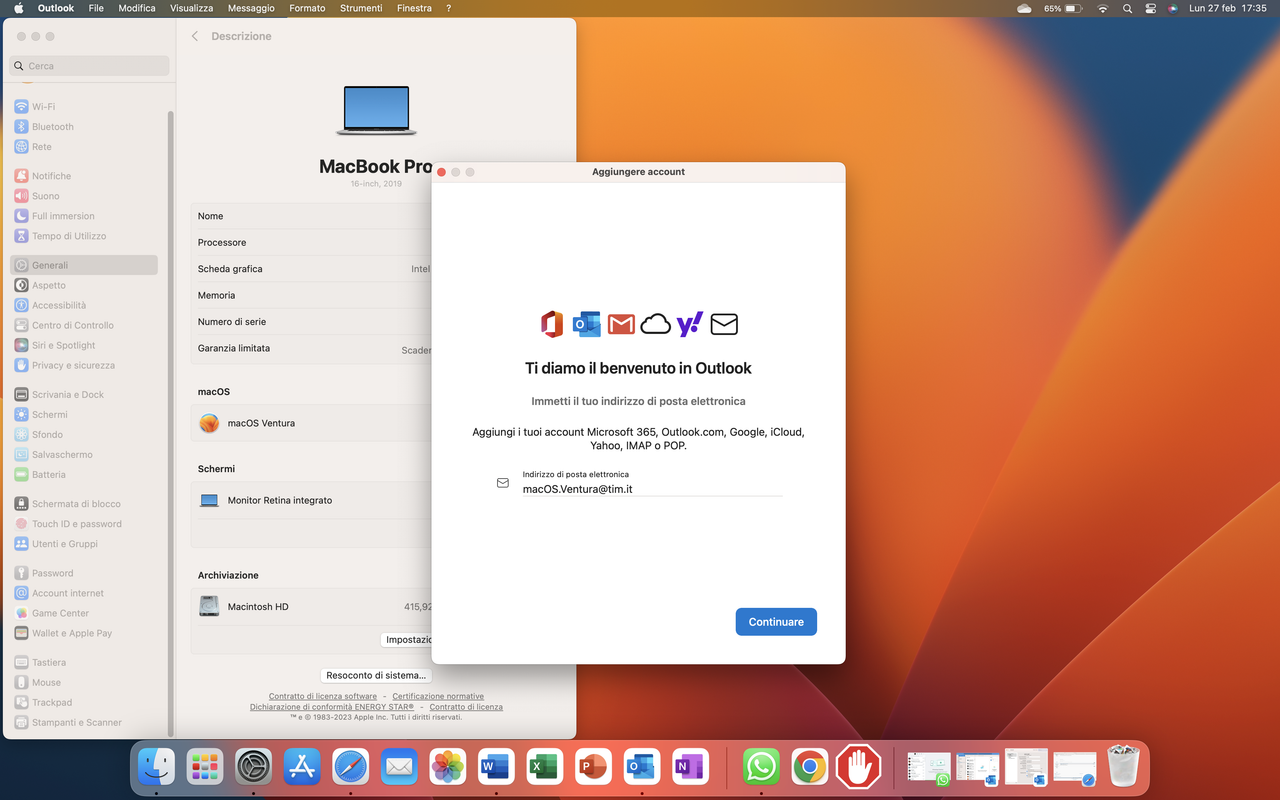Select Generali in the sidebar
Image resolution: width=1280 pixels, height=800 pixels.
coord(85,265)
